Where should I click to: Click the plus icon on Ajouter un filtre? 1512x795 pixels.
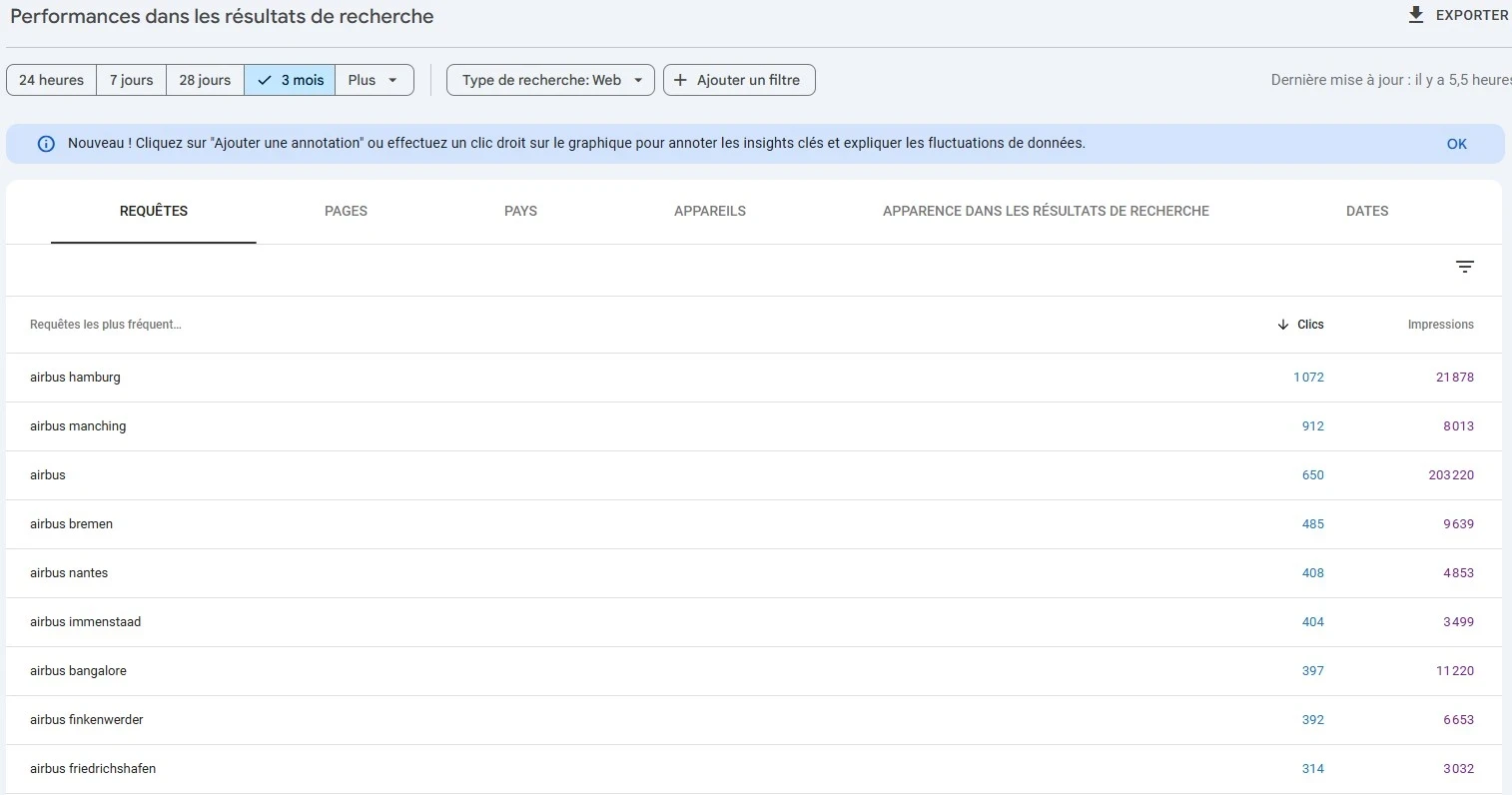[x=680, y=79]
